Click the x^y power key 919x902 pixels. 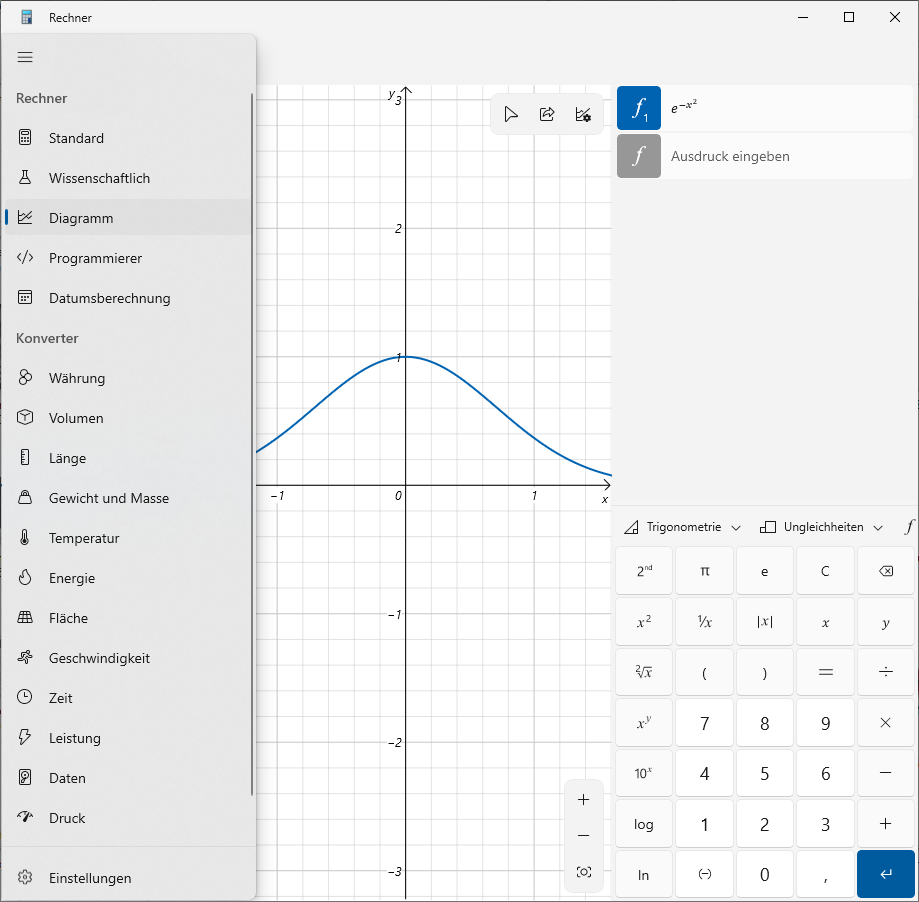(x=644, y=723)
